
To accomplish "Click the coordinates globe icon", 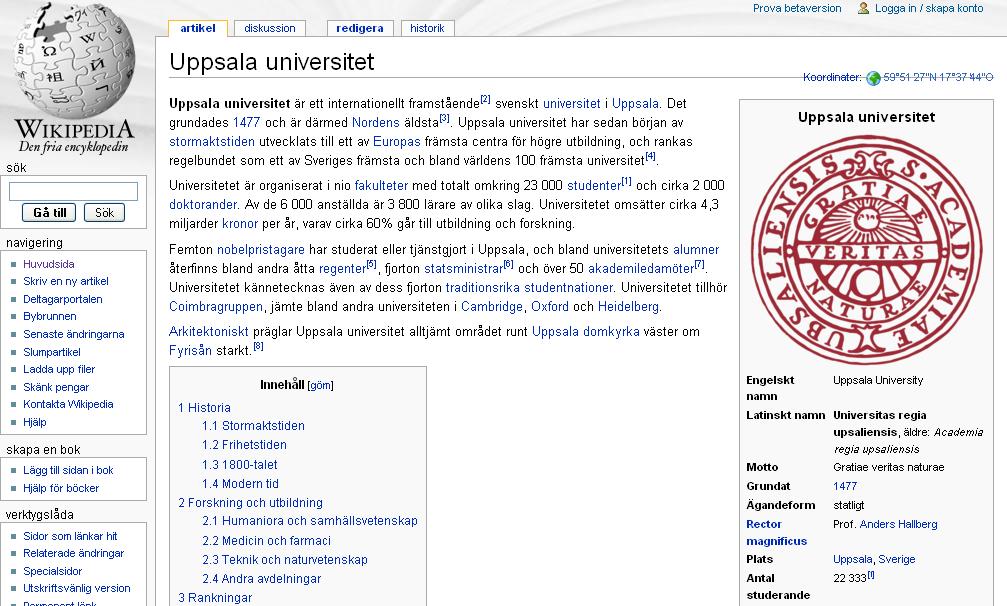I will [873, 78].
